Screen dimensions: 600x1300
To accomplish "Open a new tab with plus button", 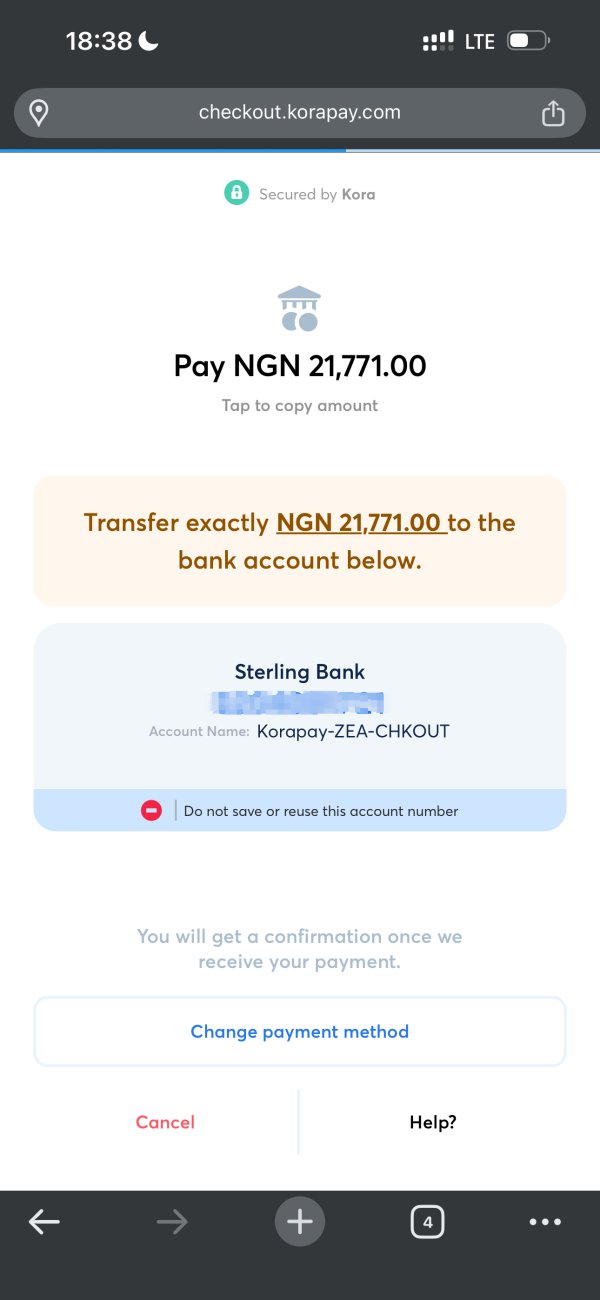I will (300, 1221).
